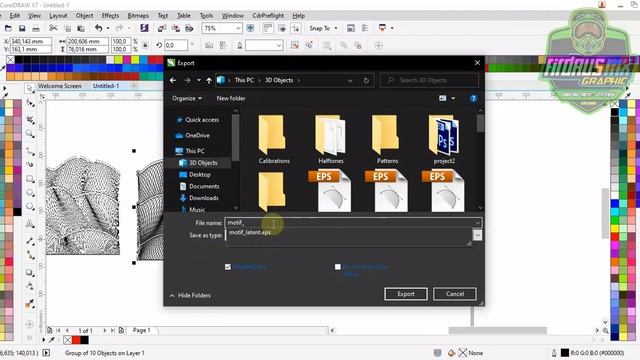Open the Layout menu
640x360 pixels.
point(58,16)
